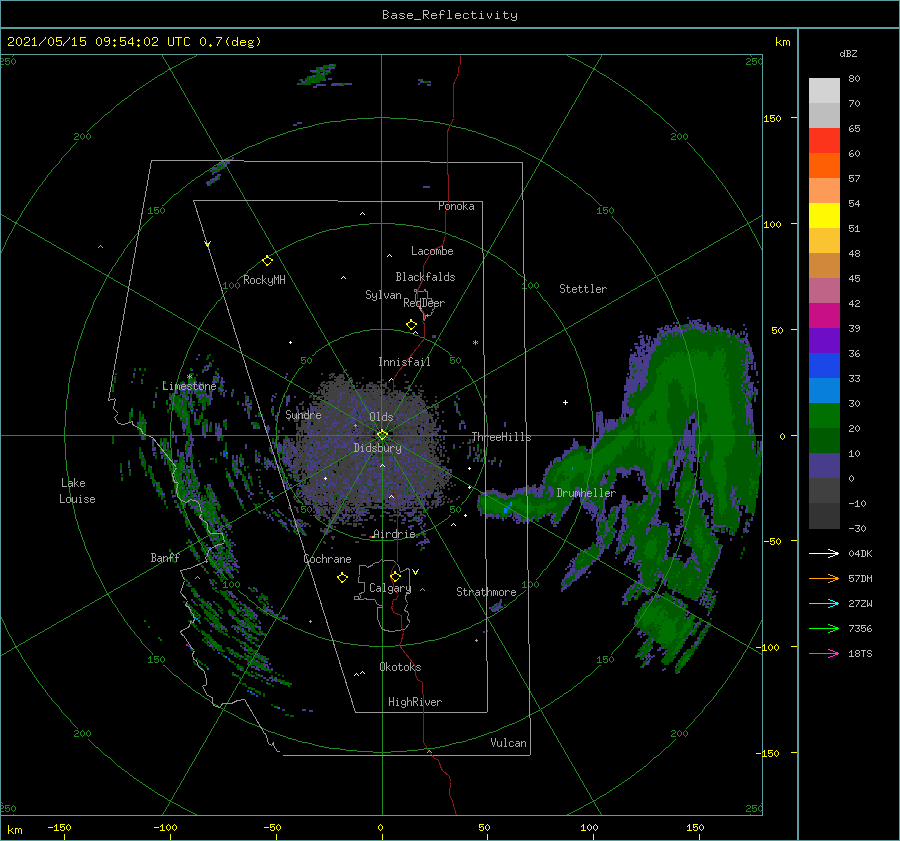Screen dimensions: 900x841
Task: Click the Cochrane city label
Action: point(327,559)
